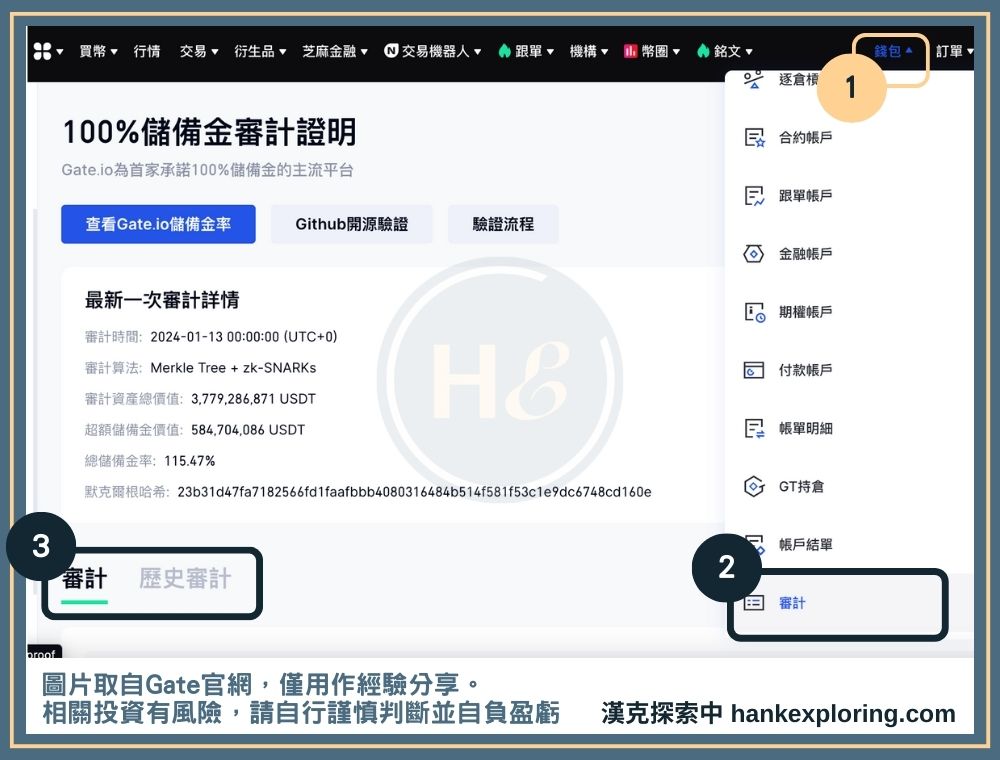The image size is (1000, 760).
Task: Select 帳單明細 in wallet menu
Action: [x=805, y=428]
